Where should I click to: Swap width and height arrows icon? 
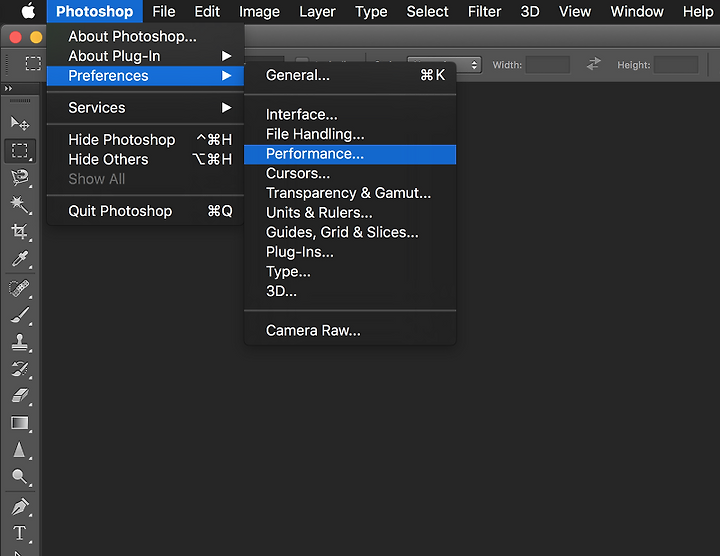(x=593, y=64)
